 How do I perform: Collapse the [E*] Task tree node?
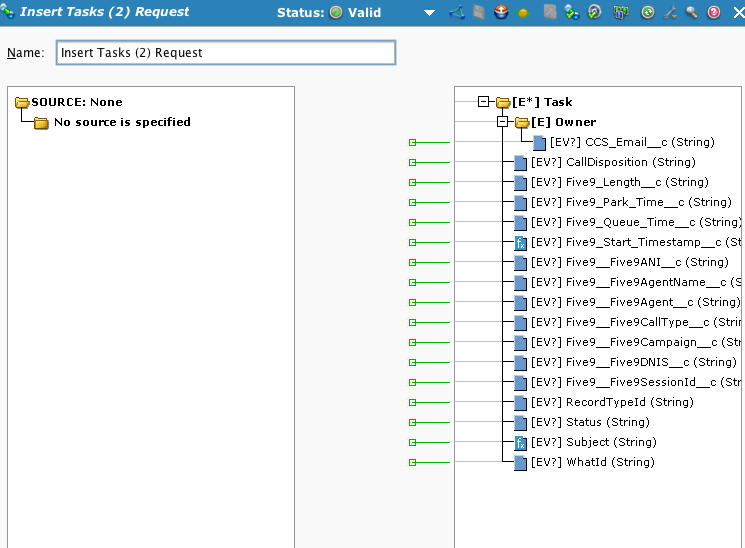(x=484, y=102)
